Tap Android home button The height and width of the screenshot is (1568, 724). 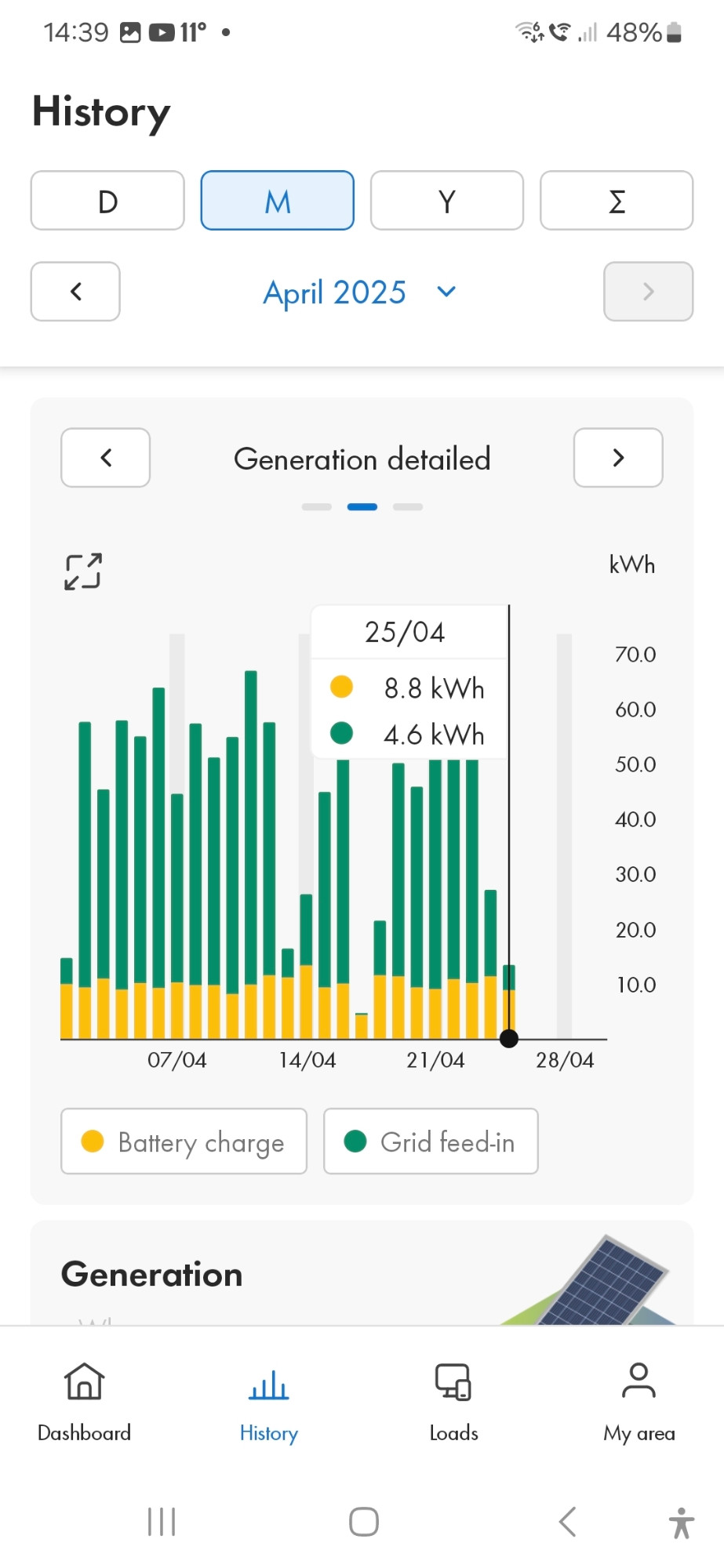pyautogui.click(x=364, y=1522)
